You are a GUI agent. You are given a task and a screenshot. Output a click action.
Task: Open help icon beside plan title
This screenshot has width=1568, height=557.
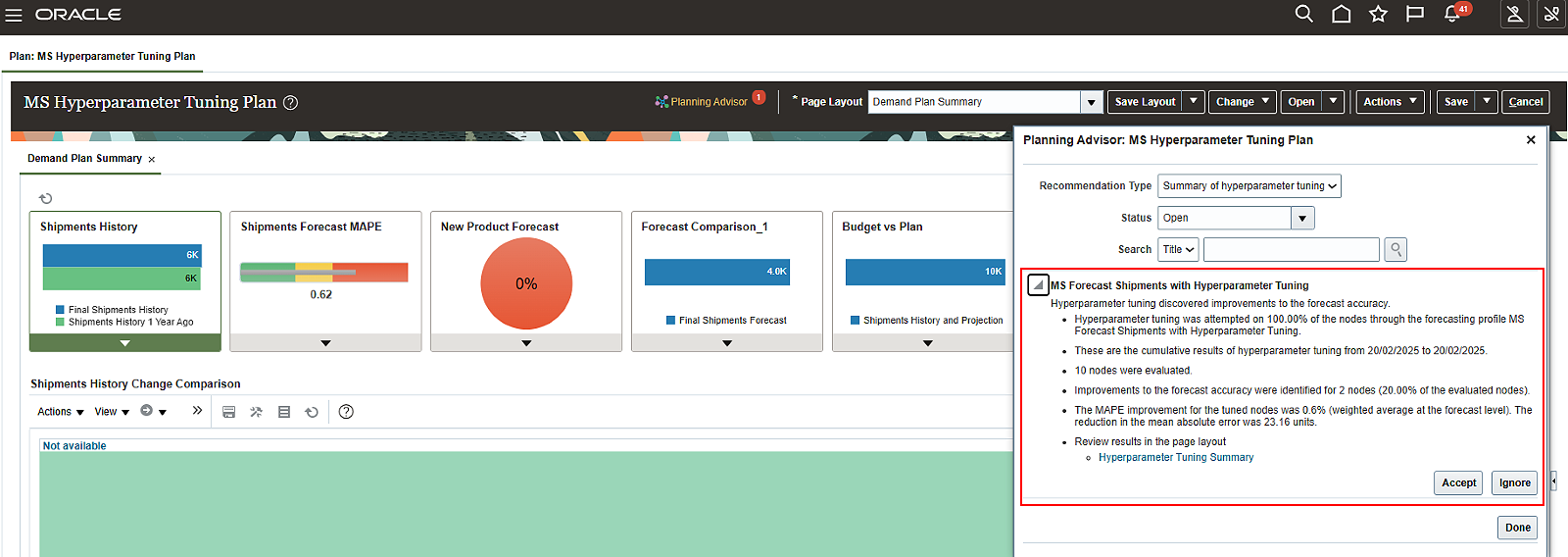(x=290, y=102)
